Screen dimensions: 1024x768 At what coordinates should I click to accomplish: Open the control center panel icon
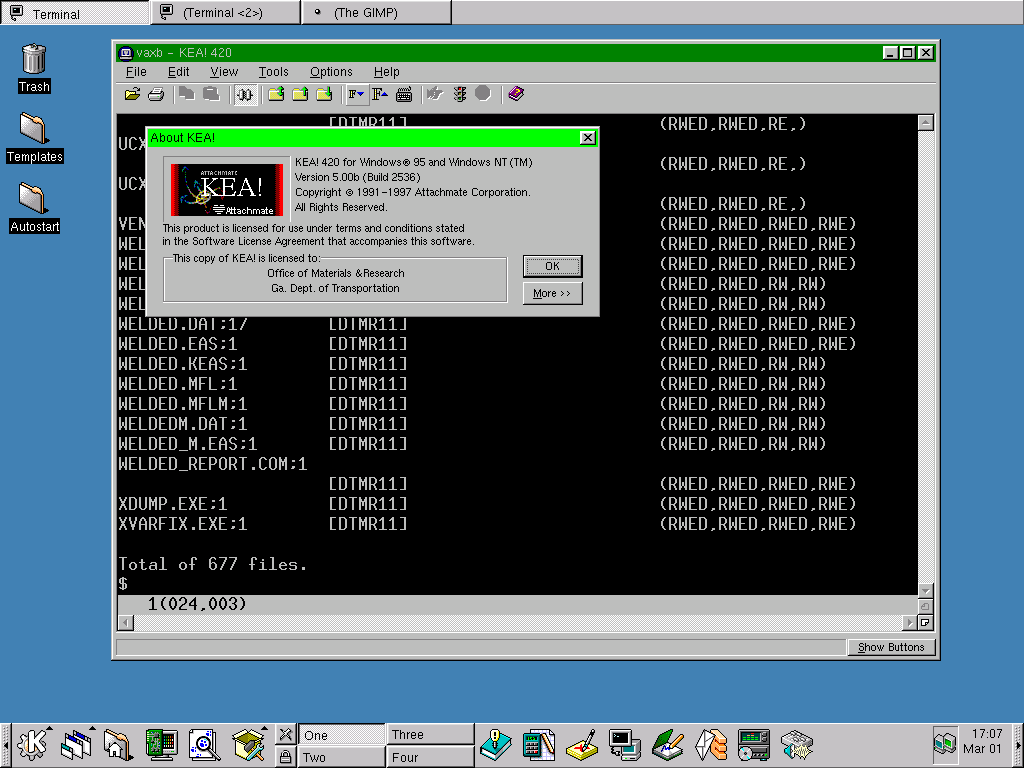161,745
